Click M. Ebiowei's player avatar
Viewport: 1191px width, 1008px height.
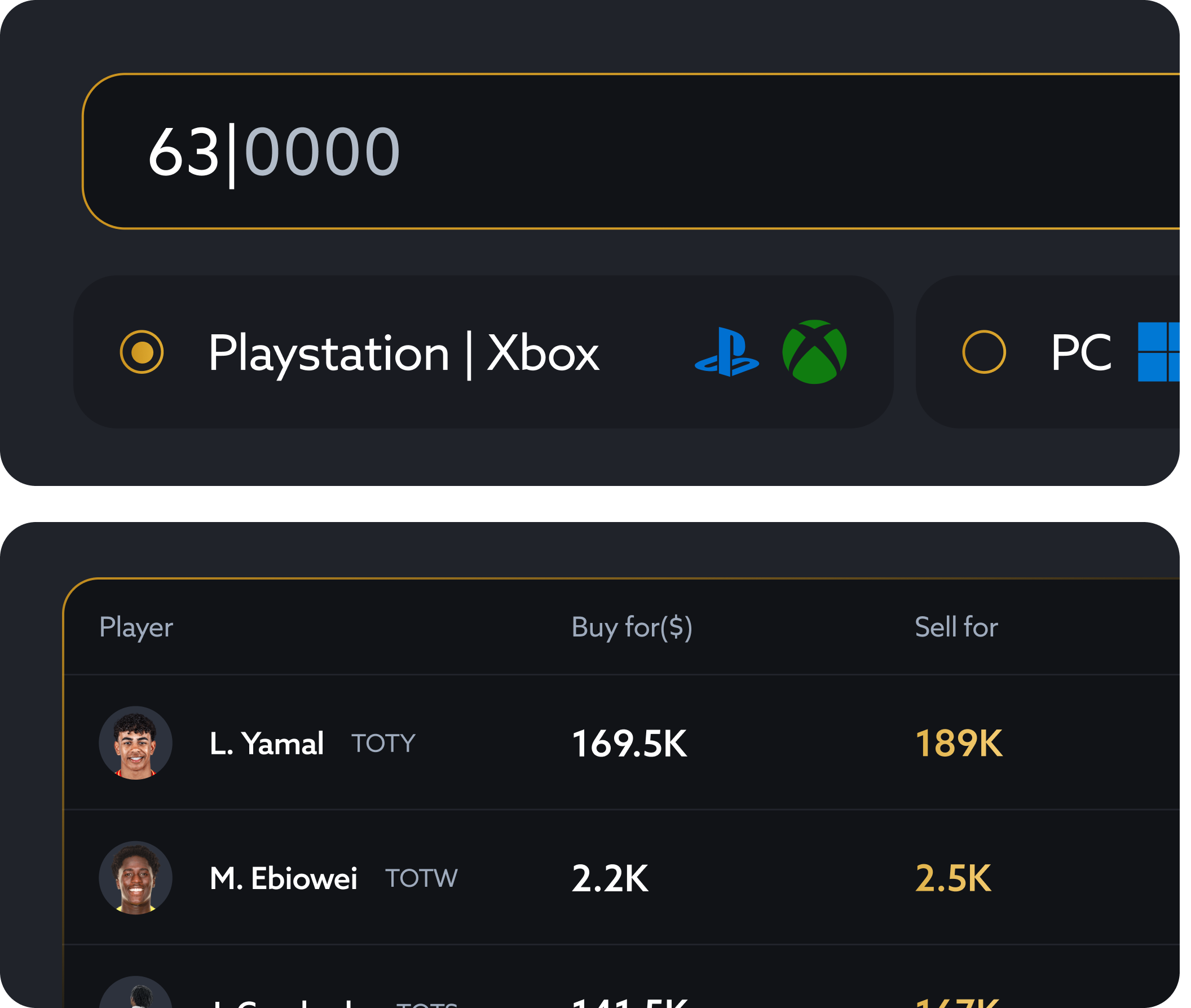pos(135,878)
